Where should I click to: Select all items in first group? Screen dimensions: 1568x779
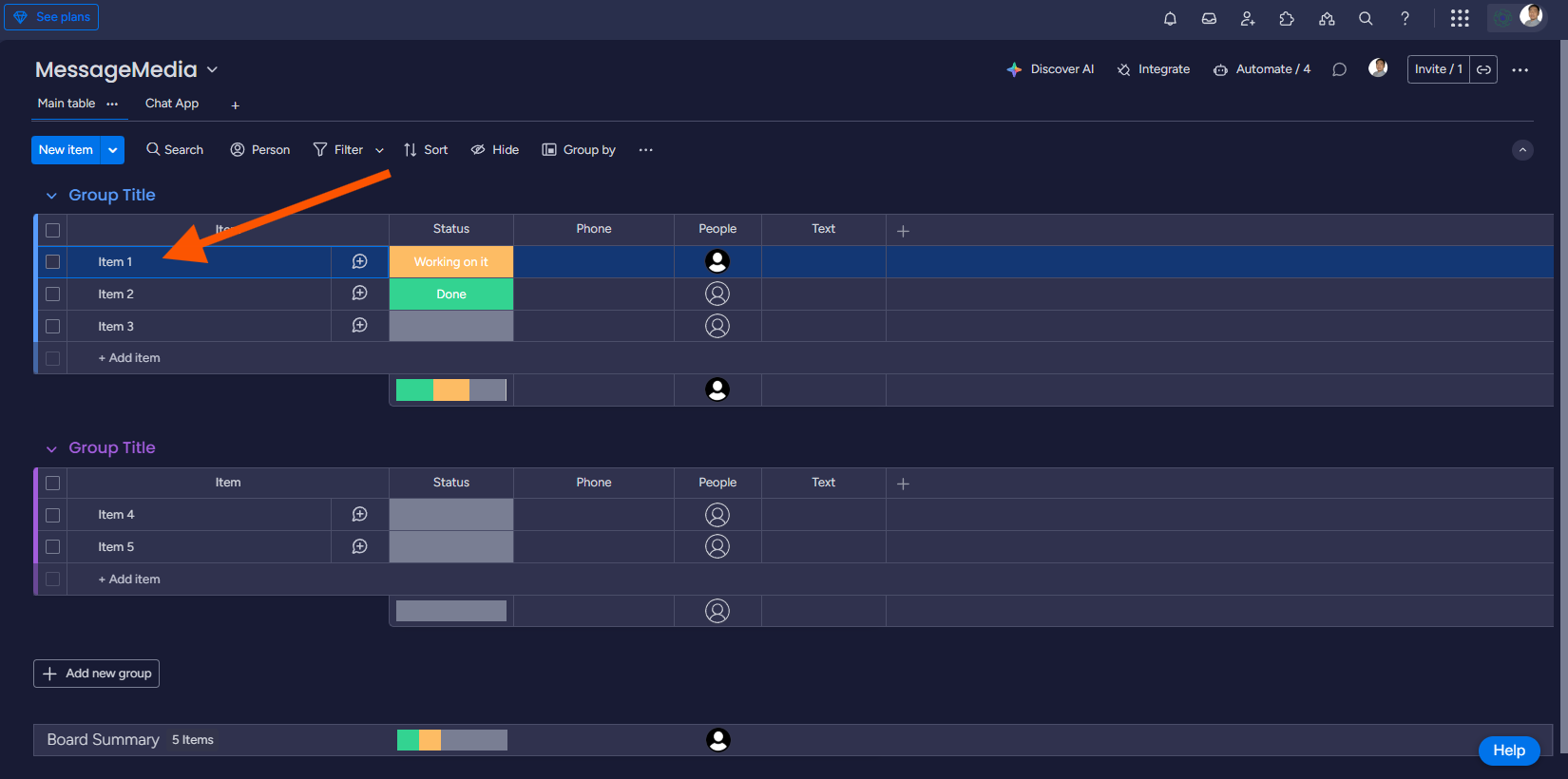(x=52, y=230)
